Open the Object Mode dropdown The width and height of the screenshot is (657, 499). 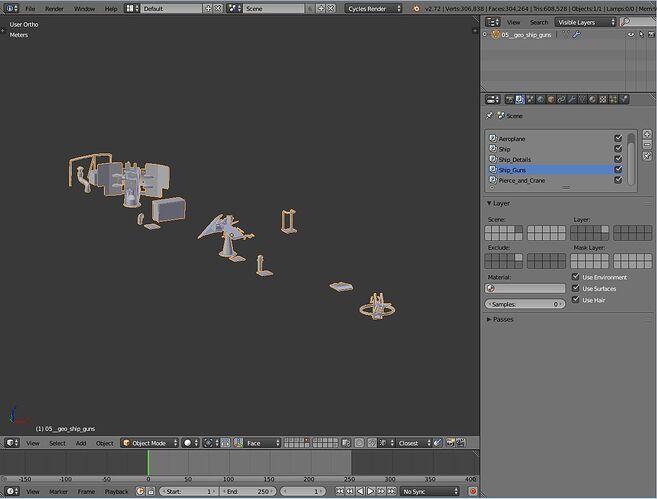point(150,443)
